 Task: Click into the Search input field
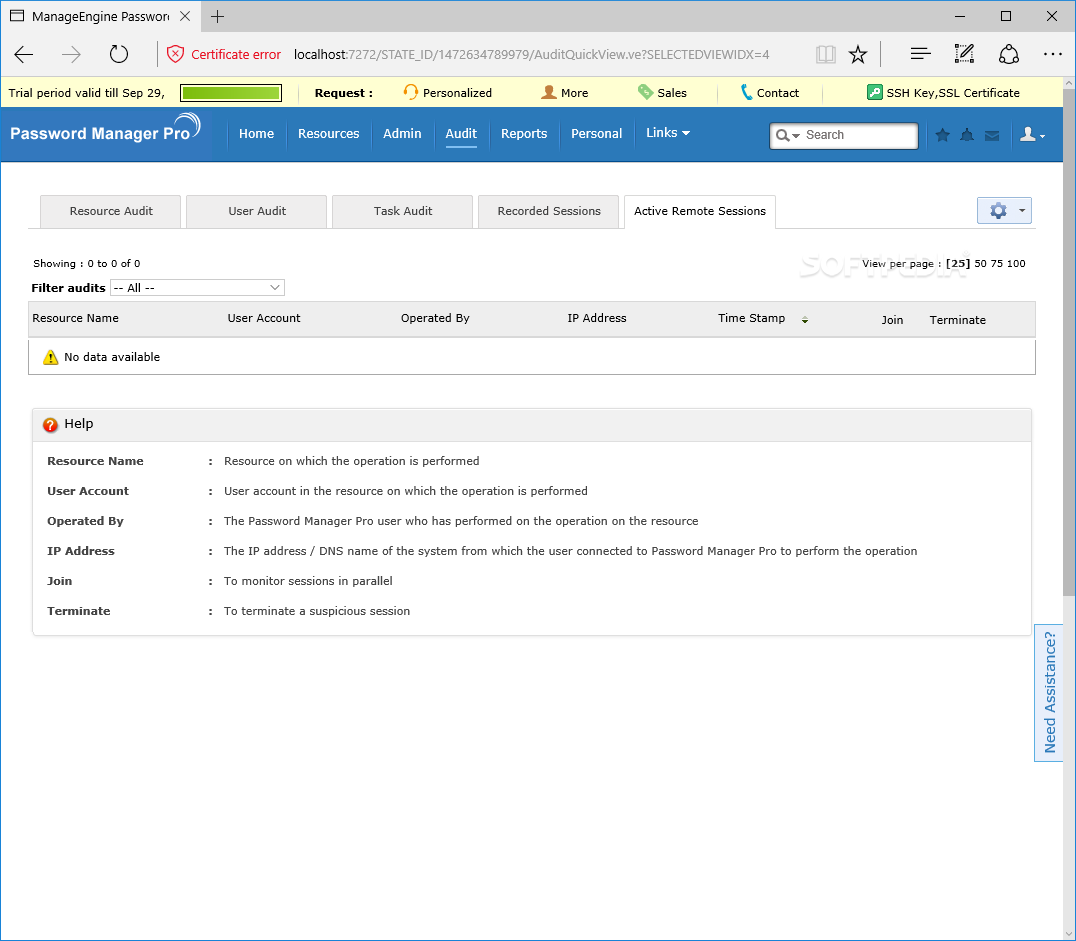tap(859, 135)
